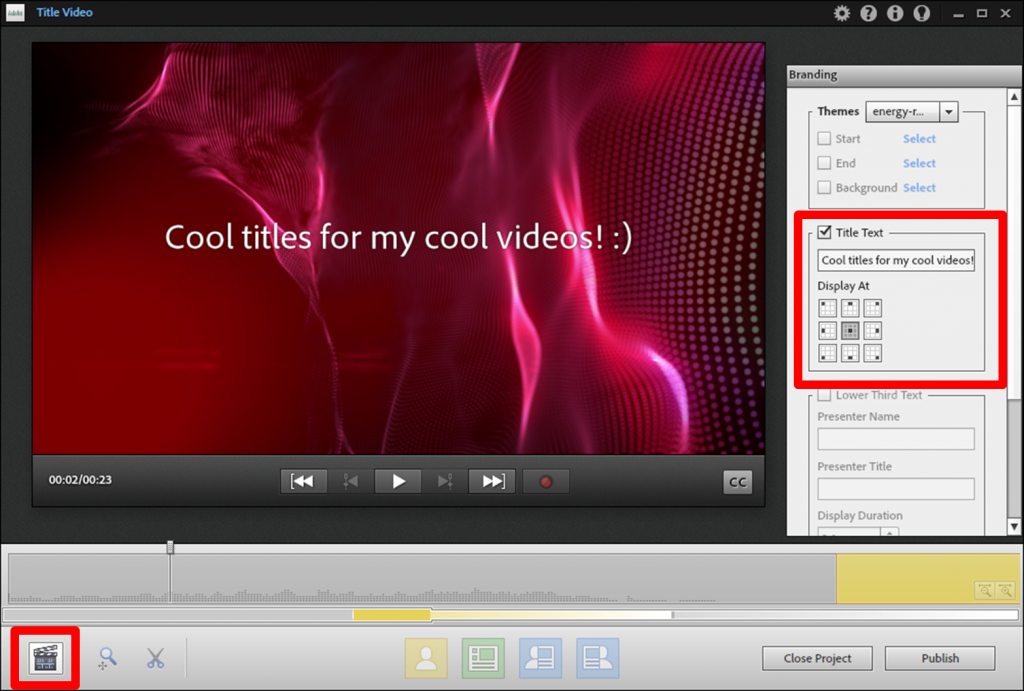Click the record button

(546, 481)
